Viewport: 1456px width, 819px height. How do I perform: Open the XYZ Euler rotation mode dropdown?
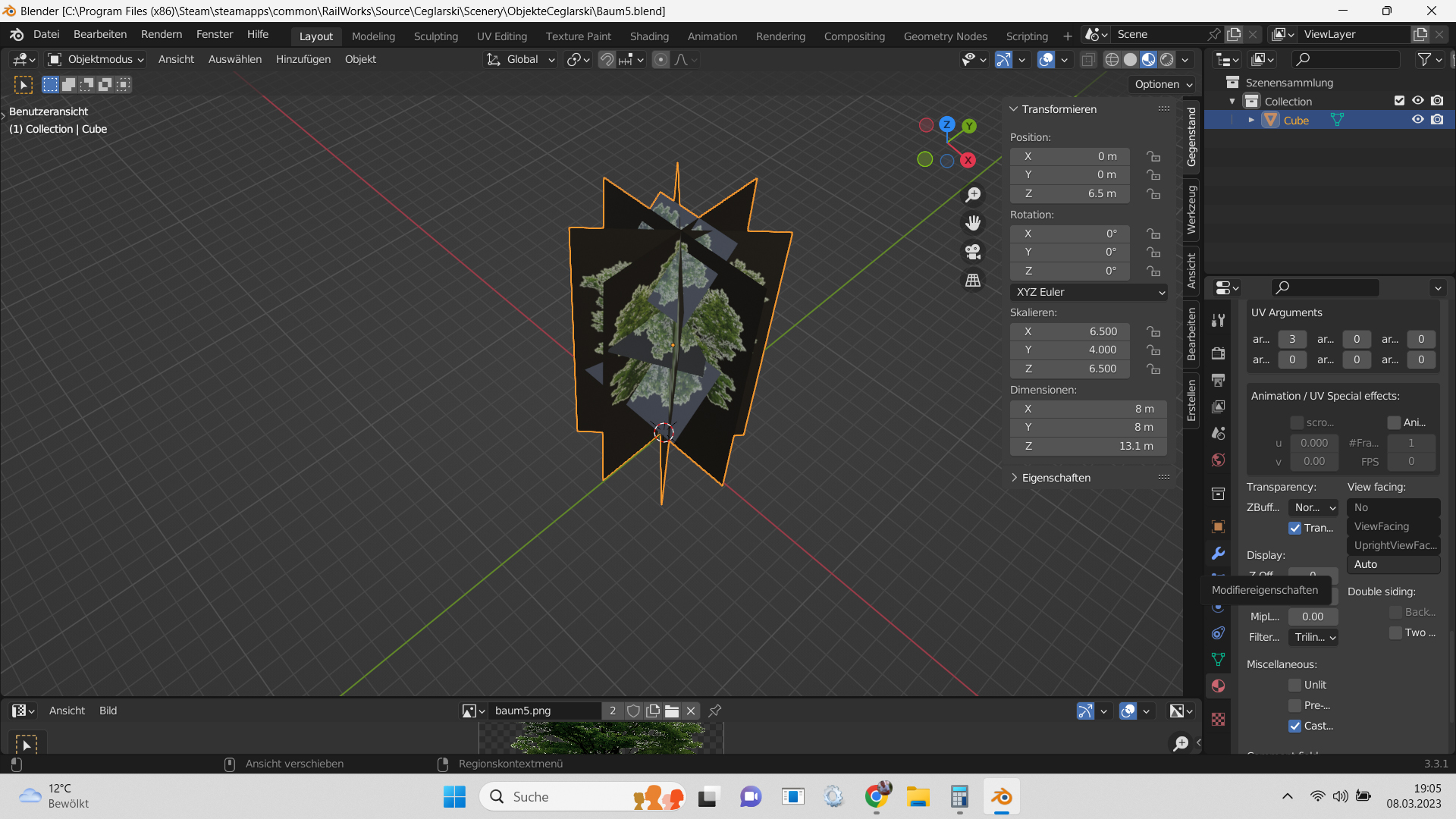(1088, 292)
